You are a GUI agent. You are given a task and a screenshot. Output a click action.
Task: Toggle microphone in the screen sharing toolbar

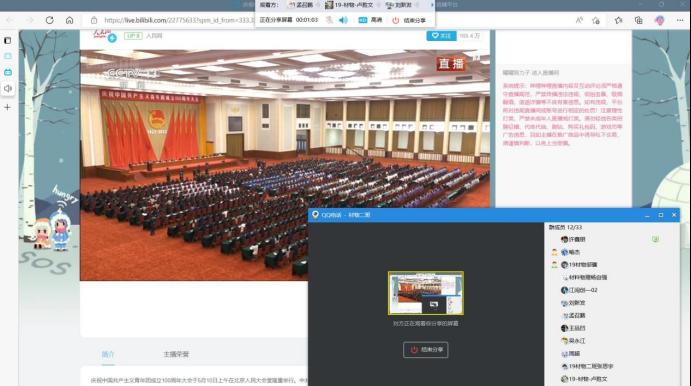point(330,20)
